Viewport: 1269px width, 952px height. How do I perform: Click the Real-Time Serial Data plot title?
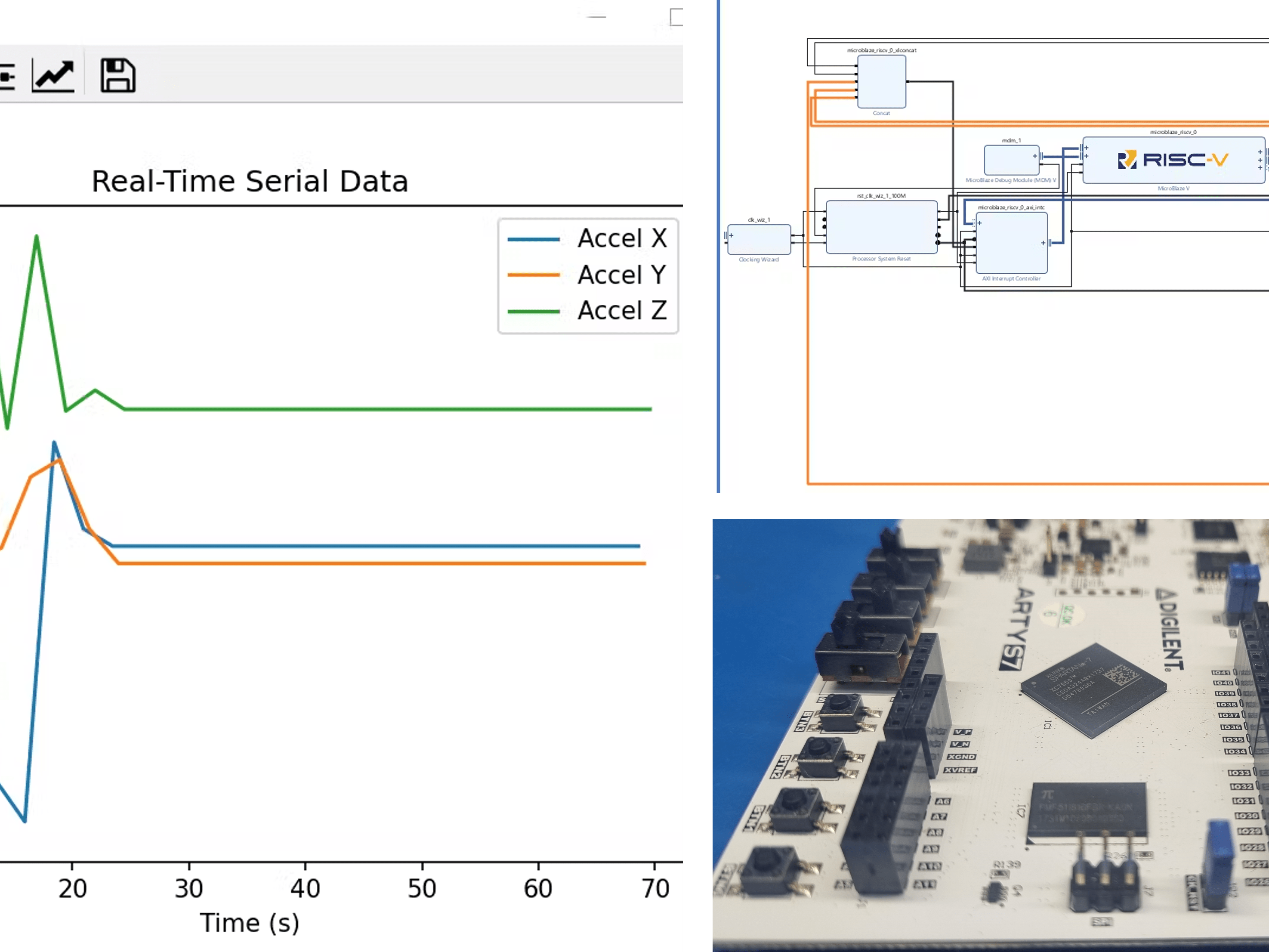click(250, 181)
